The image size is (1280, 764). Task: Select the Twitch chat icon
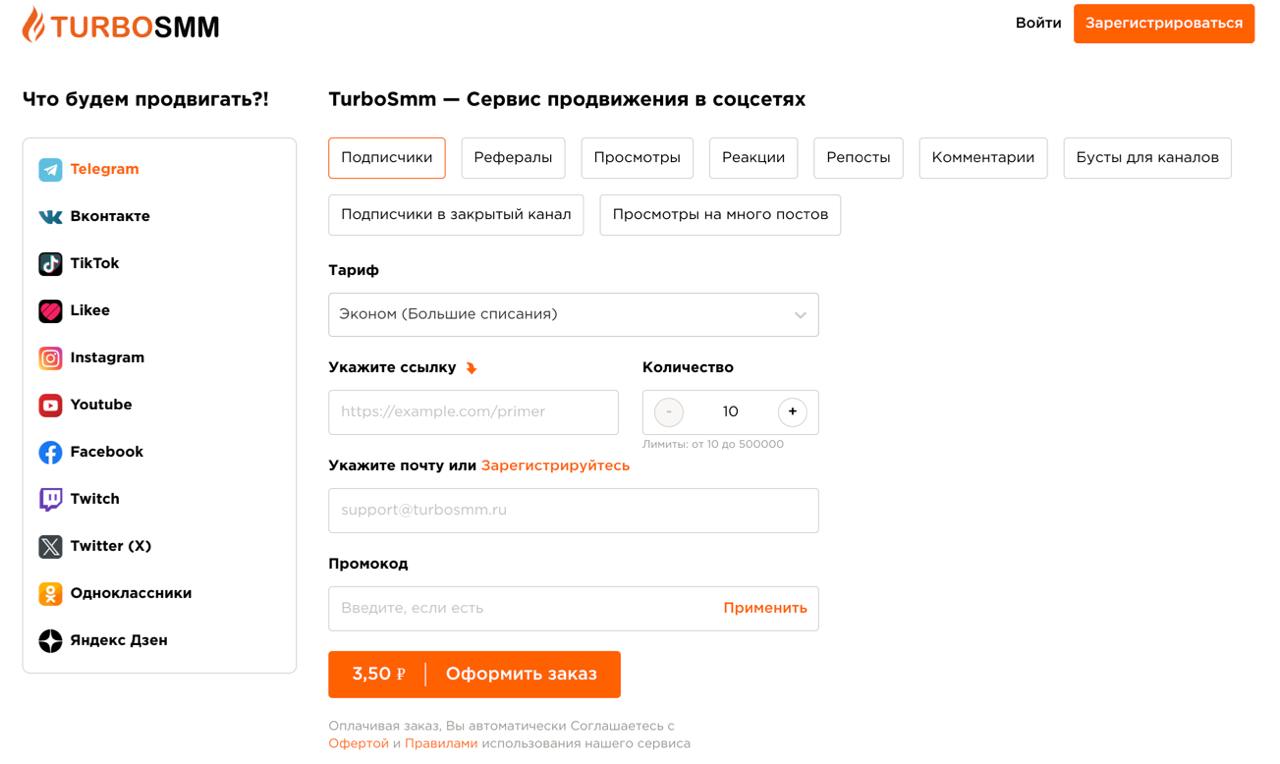point(50,499)
